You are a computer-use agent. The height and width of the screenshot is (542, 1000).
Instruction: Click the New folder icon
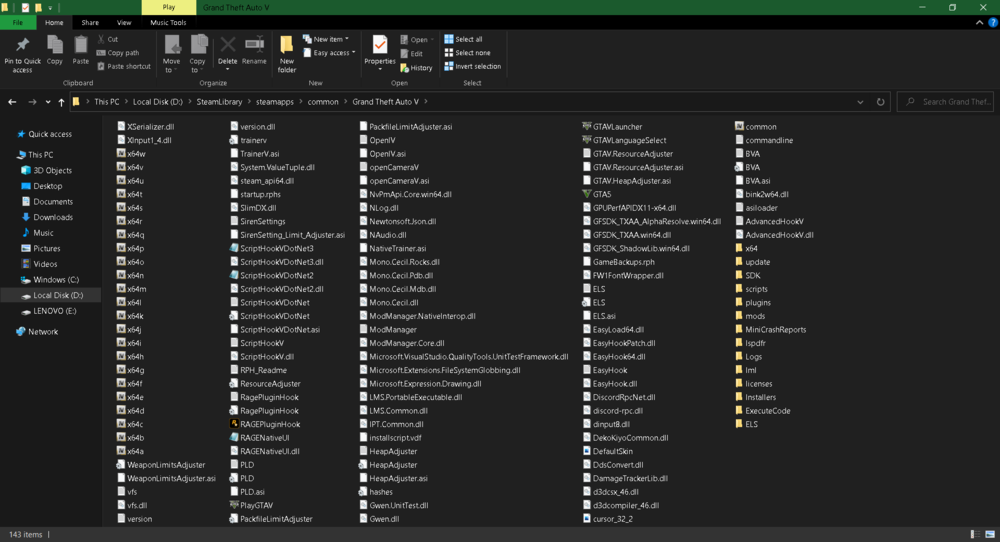point(286,45)
